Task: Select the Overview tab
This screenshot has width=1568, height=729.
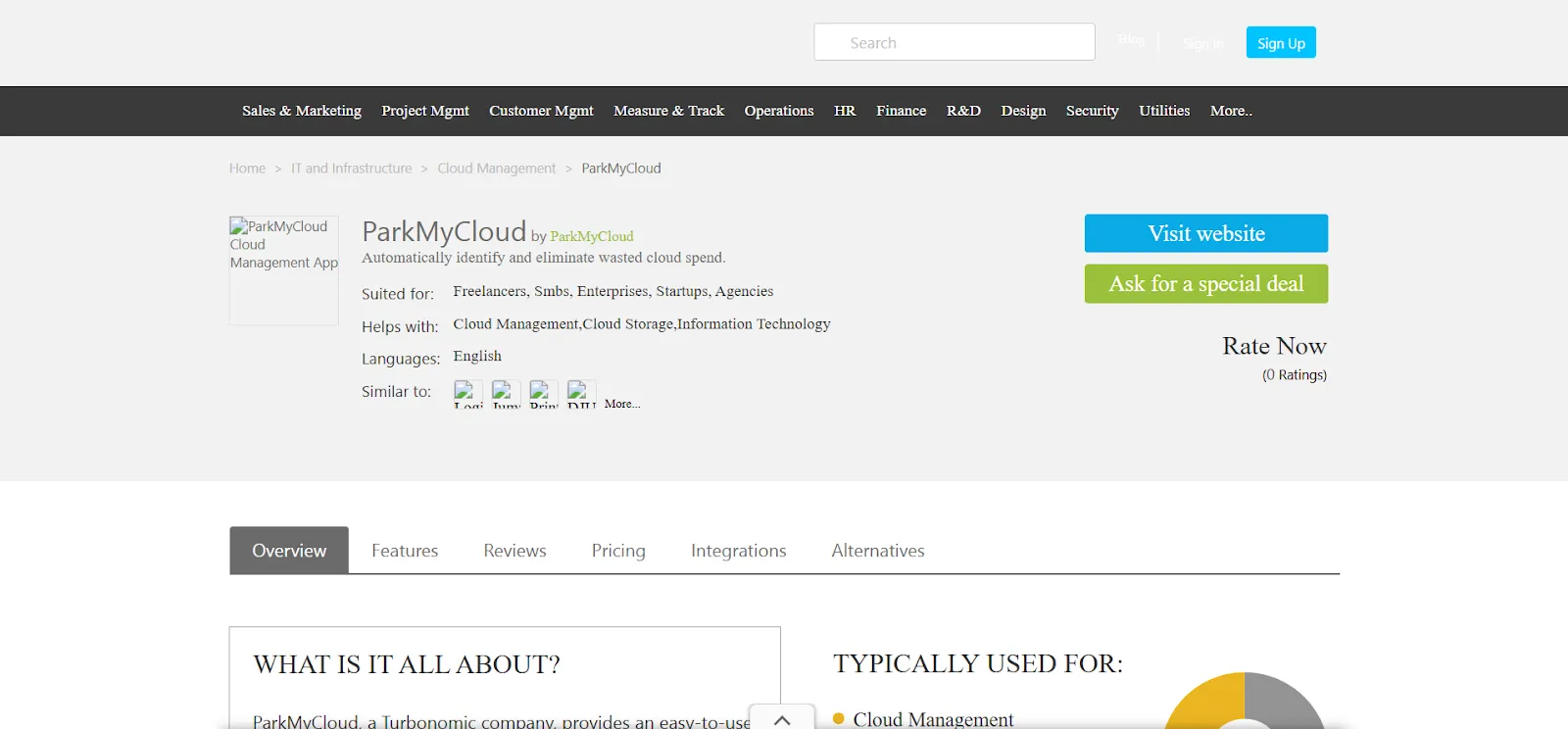Action: coord(289,551)
